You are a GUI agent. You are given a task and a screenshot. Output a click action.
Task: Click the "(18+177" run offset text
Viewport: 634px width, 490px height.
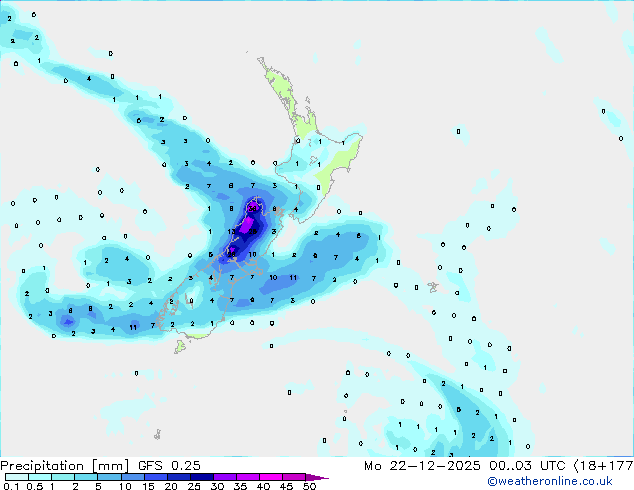[604, 466]
